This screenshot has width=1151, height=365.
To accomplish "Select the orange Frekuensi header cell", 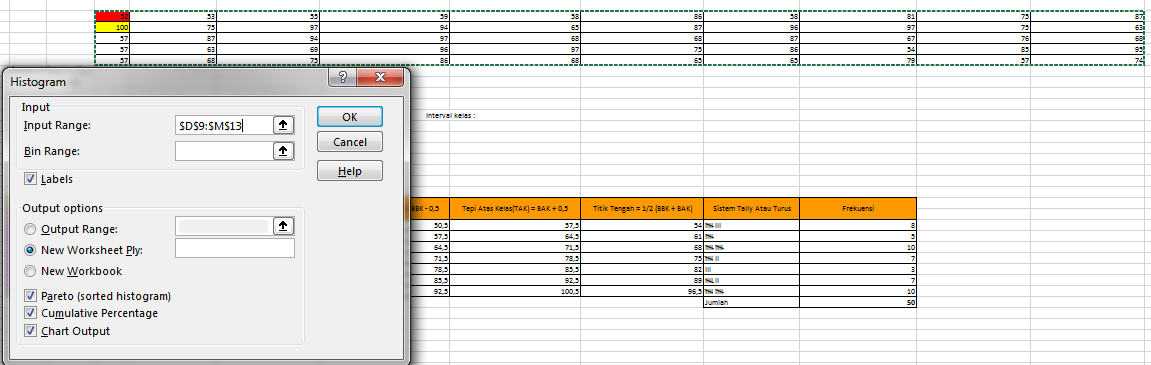I will pyautogui.click(x=858, y=209).
